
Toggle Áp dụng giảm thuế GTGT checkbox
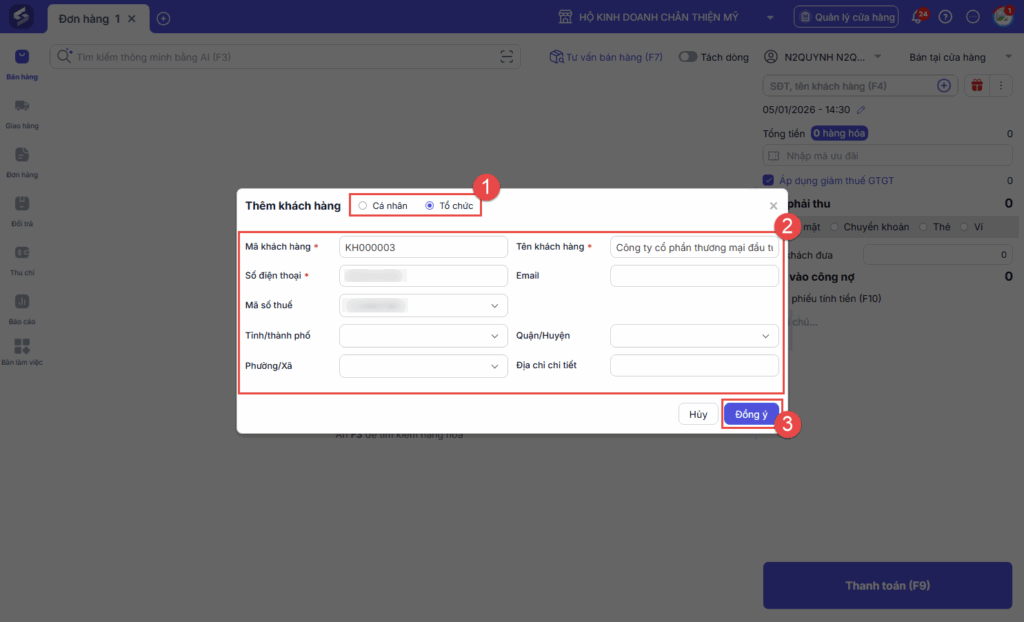pyautogui.click(x=768, y=180)
